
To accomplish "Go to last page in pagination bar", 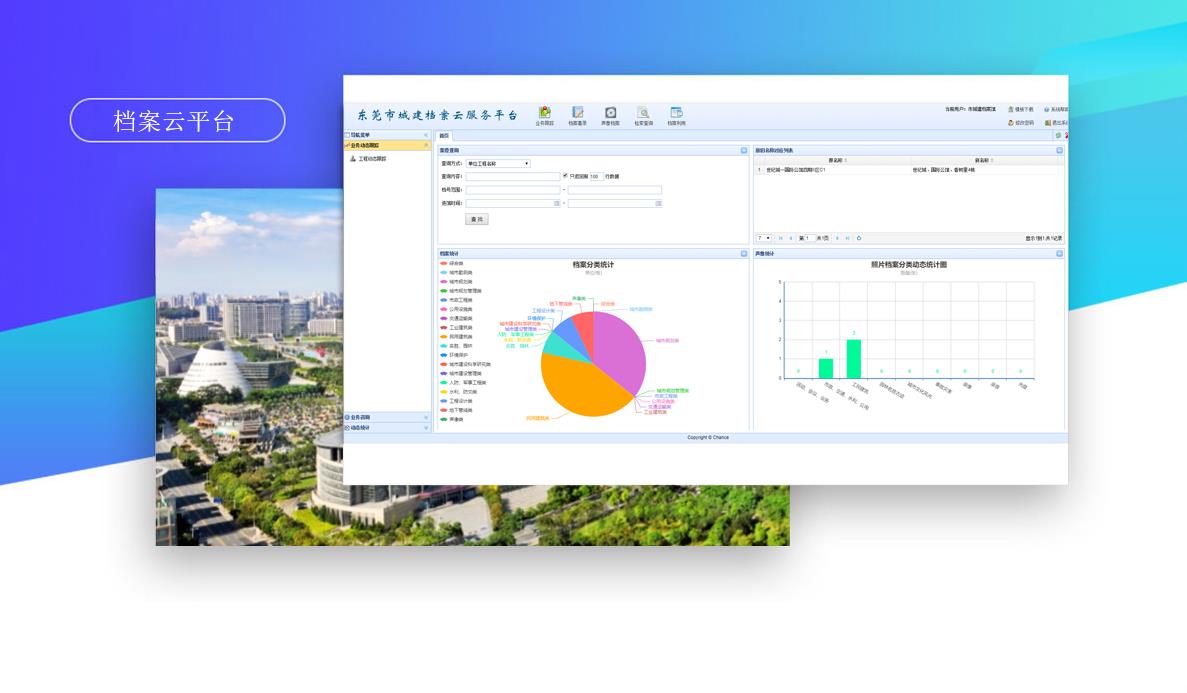I will pos(847,239).
